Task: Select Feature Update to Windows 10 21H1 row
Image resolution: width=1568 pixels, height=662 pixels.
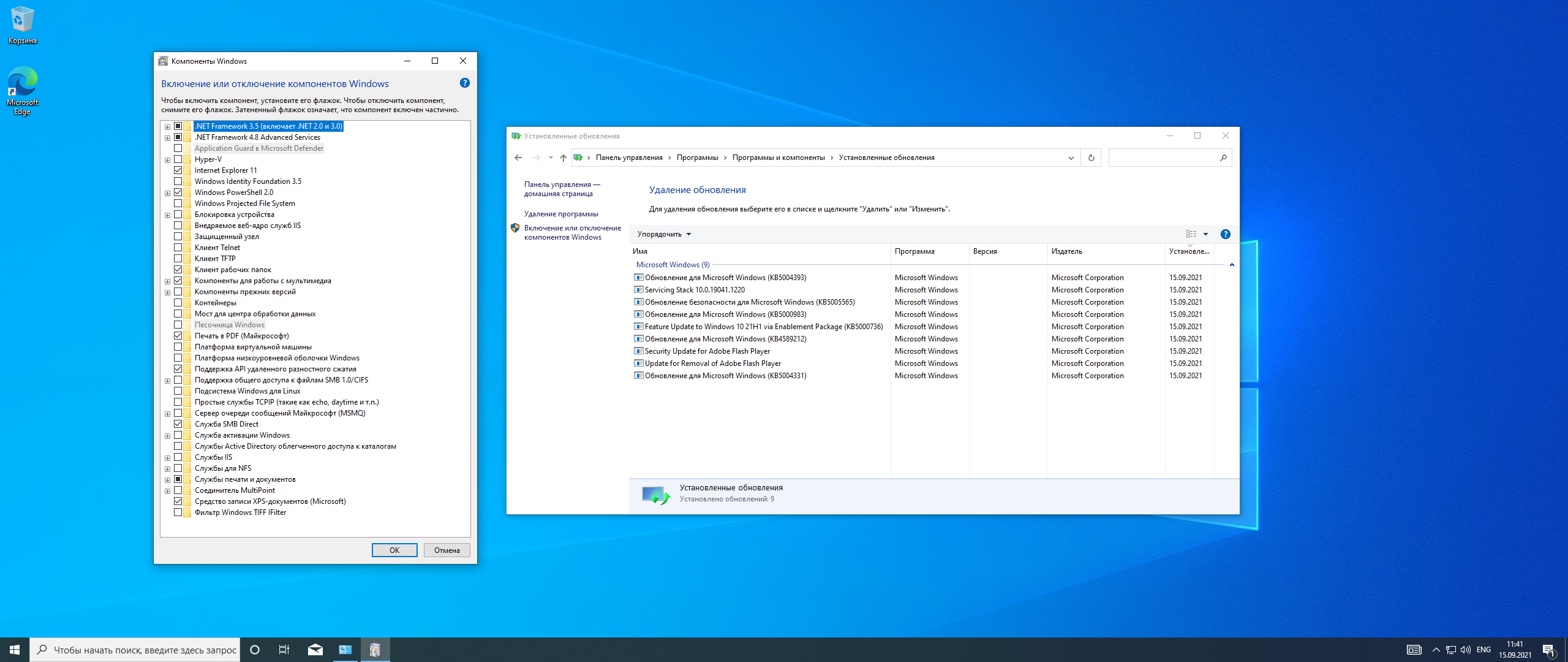Action: 922,327
